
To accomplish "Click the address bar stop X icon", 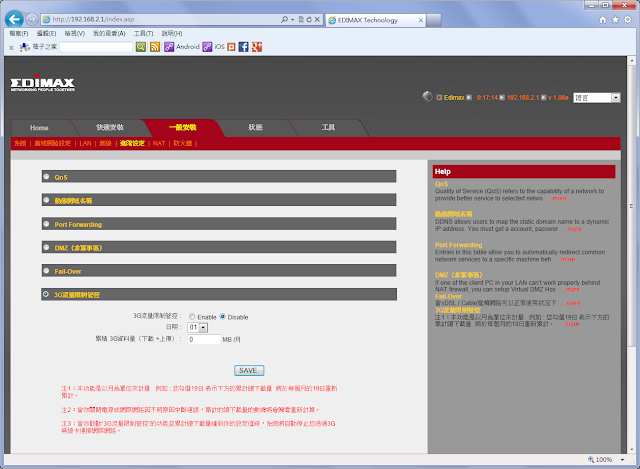I will coord(317,19).
